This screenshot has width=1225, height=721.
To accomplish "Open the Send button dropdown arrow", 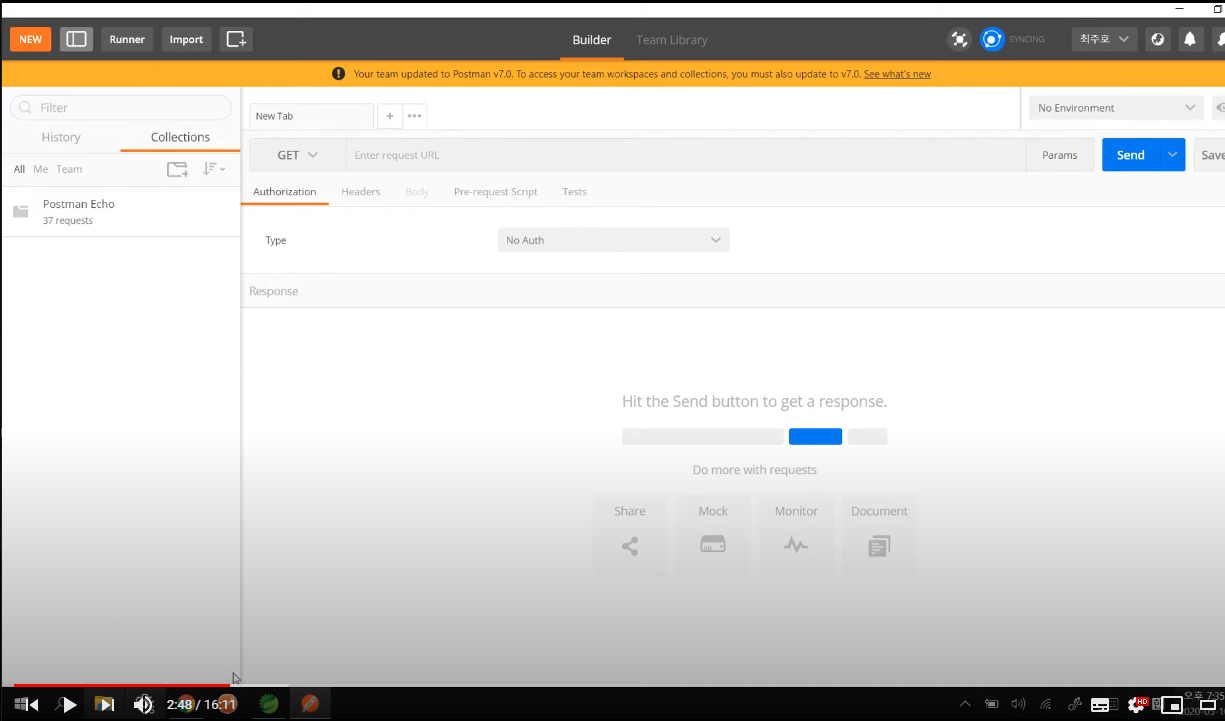I will point(1172,155).
